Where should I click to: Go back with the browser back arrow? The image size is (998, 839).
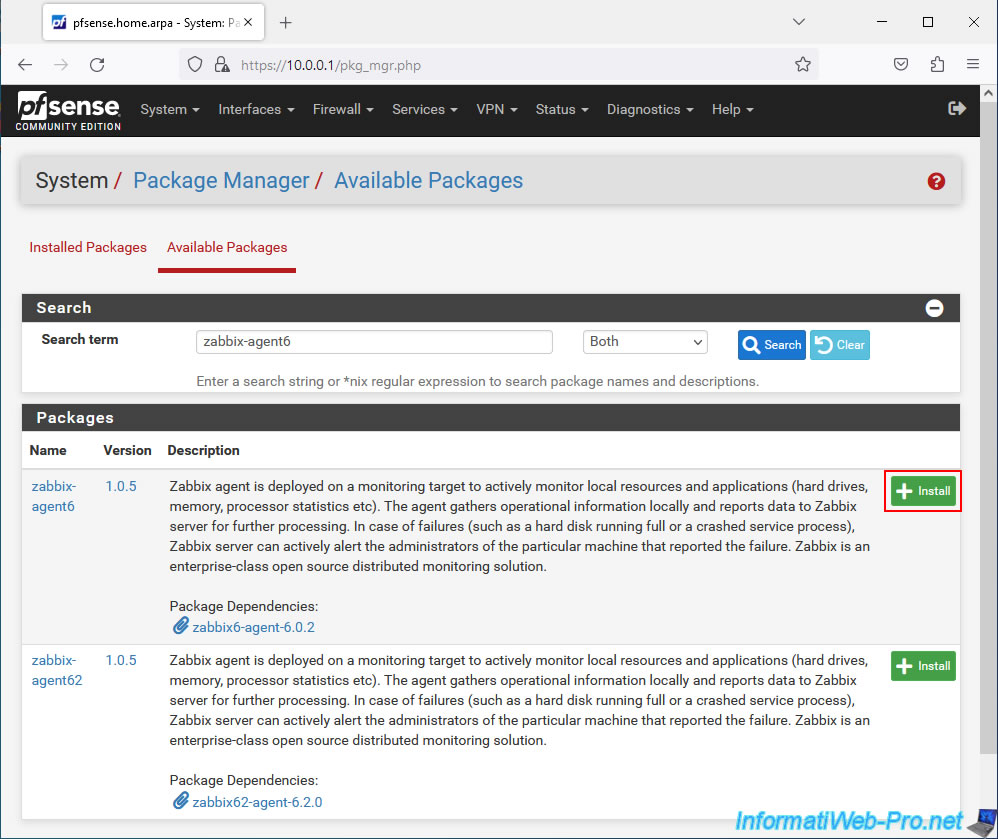[x=25, y=65]
